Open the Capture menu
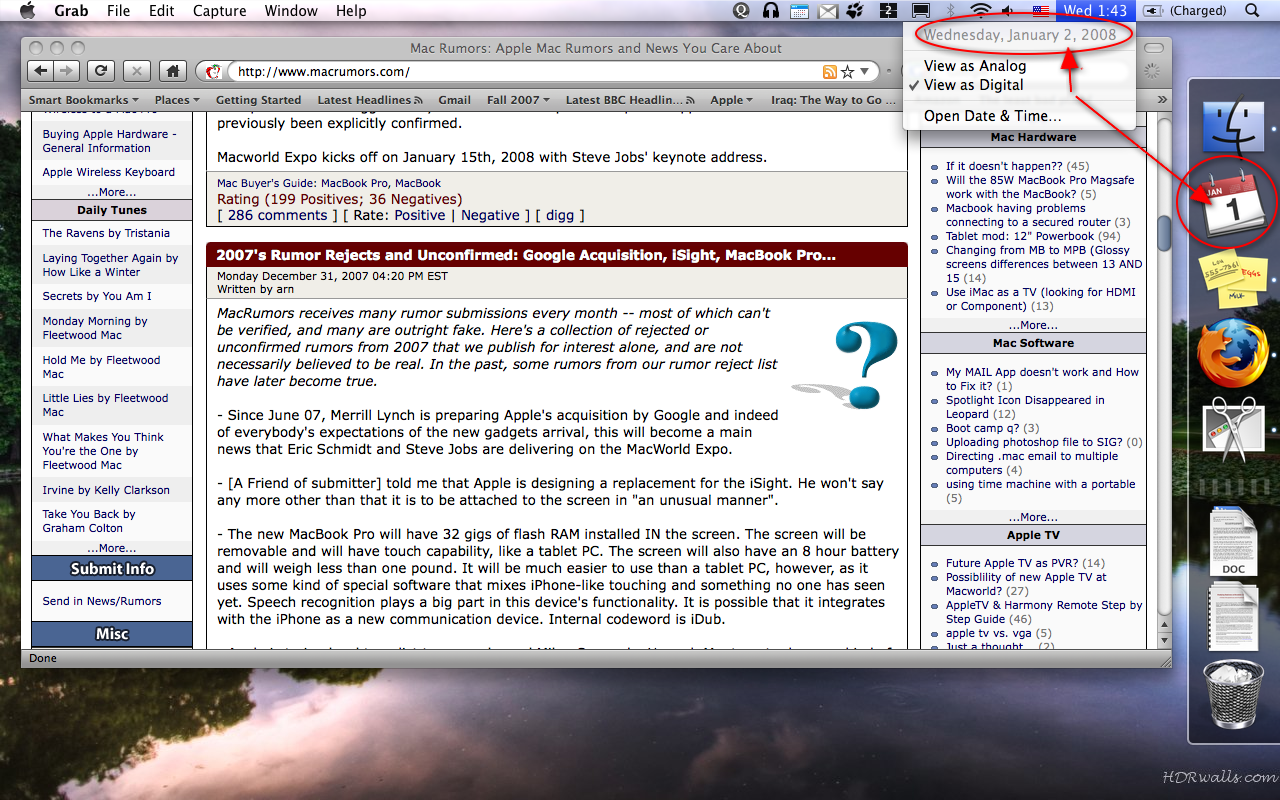 point(218,11)
